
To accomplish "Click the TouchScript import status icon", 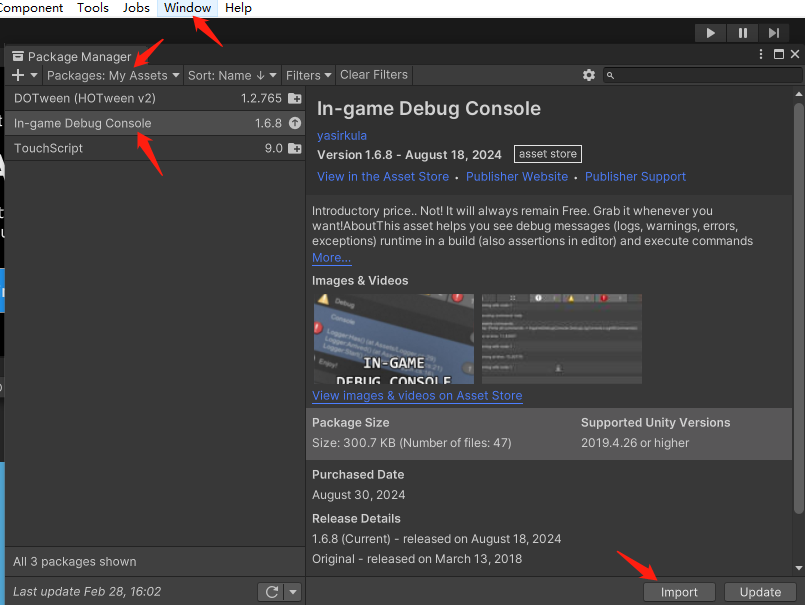I will click(x=295, y=148).
